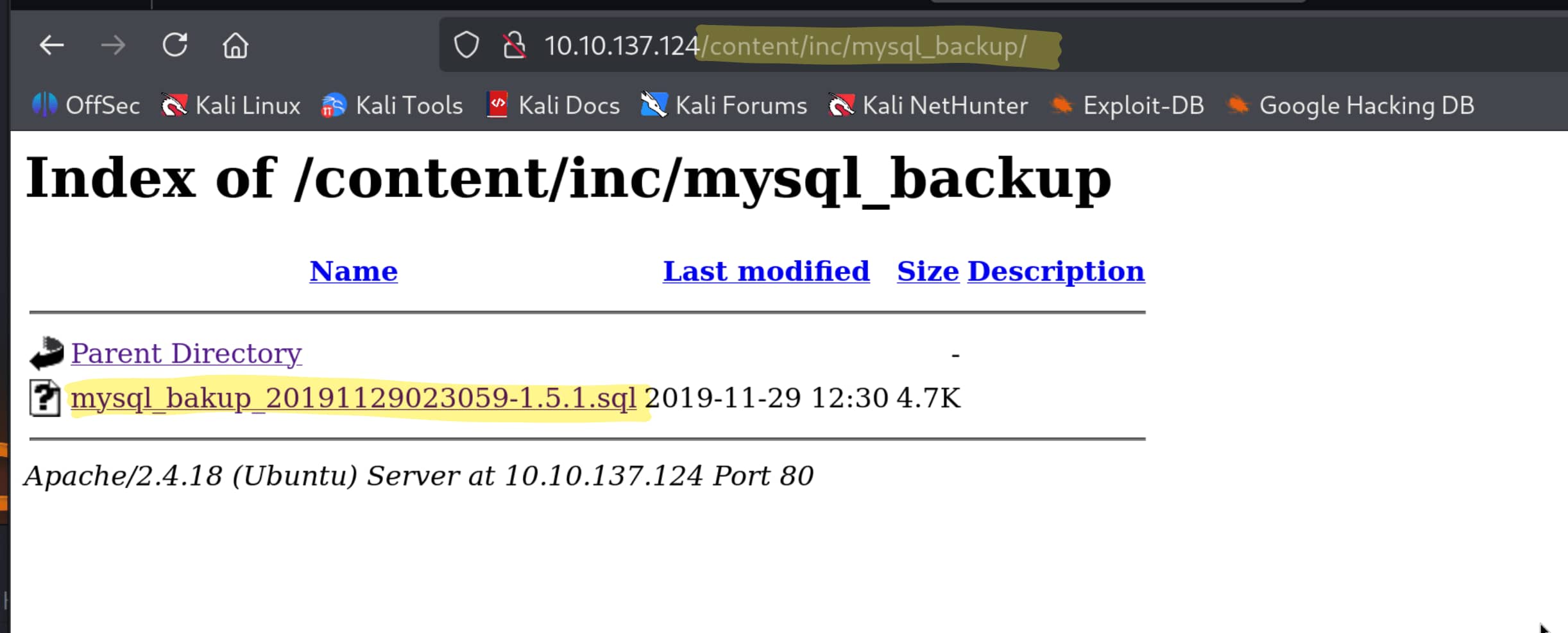The image size is (1568, 633).
Task: Reload the current page
Action: [175, 46]
